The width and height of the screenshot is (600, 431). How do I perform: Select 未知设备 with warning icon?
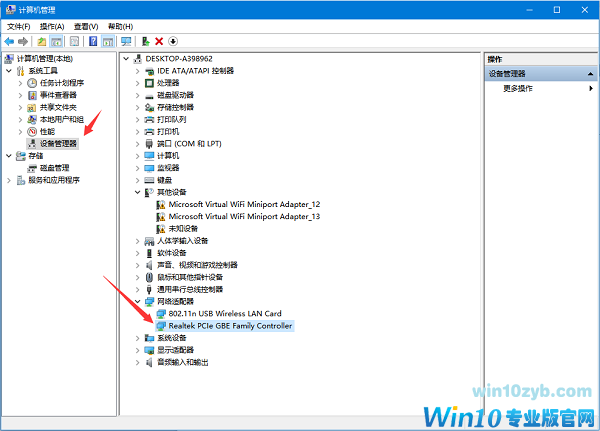pyautogui.click(x=183, y=229)
